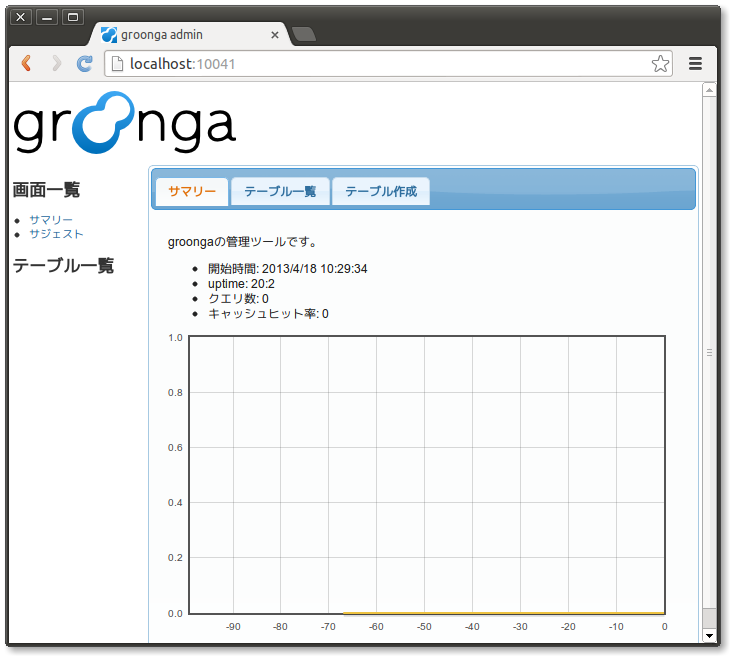Click the browser Back arrow button
The image size is (730, 656).
click(x=26, y=64)
